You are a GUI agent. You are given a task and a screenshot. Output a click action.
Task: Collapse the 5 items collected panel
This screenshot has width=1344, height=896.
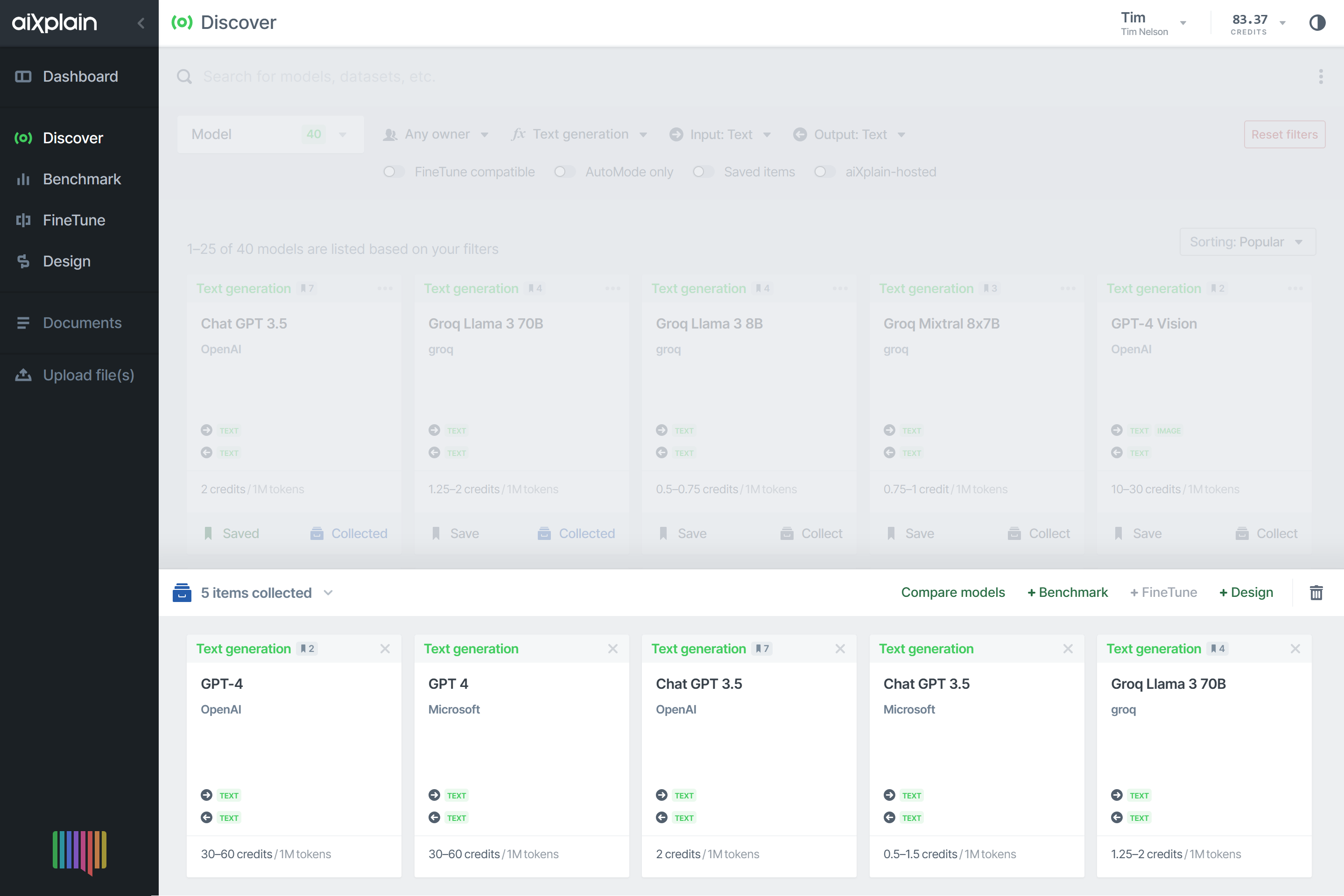pyautogui.click(x=328, y=593)
